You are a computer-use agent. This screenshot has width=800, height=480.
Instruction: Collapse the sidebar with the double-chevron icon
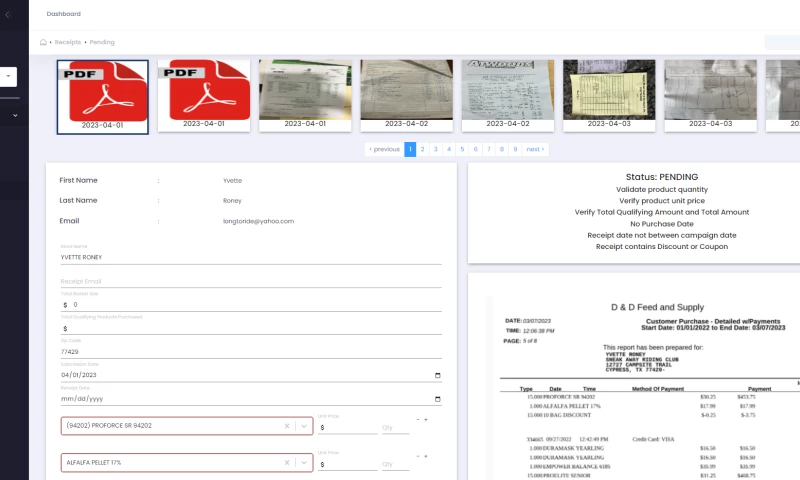point(8,14)
